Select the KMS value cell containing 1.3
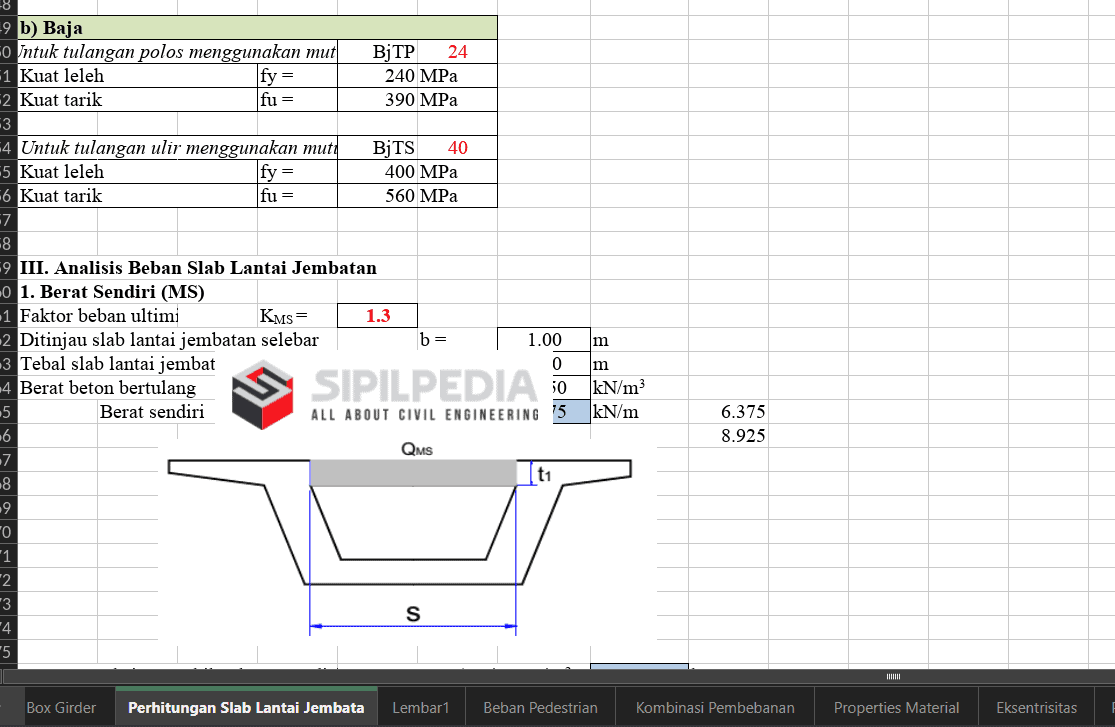 pyautogui.click(x=377, y=316)
